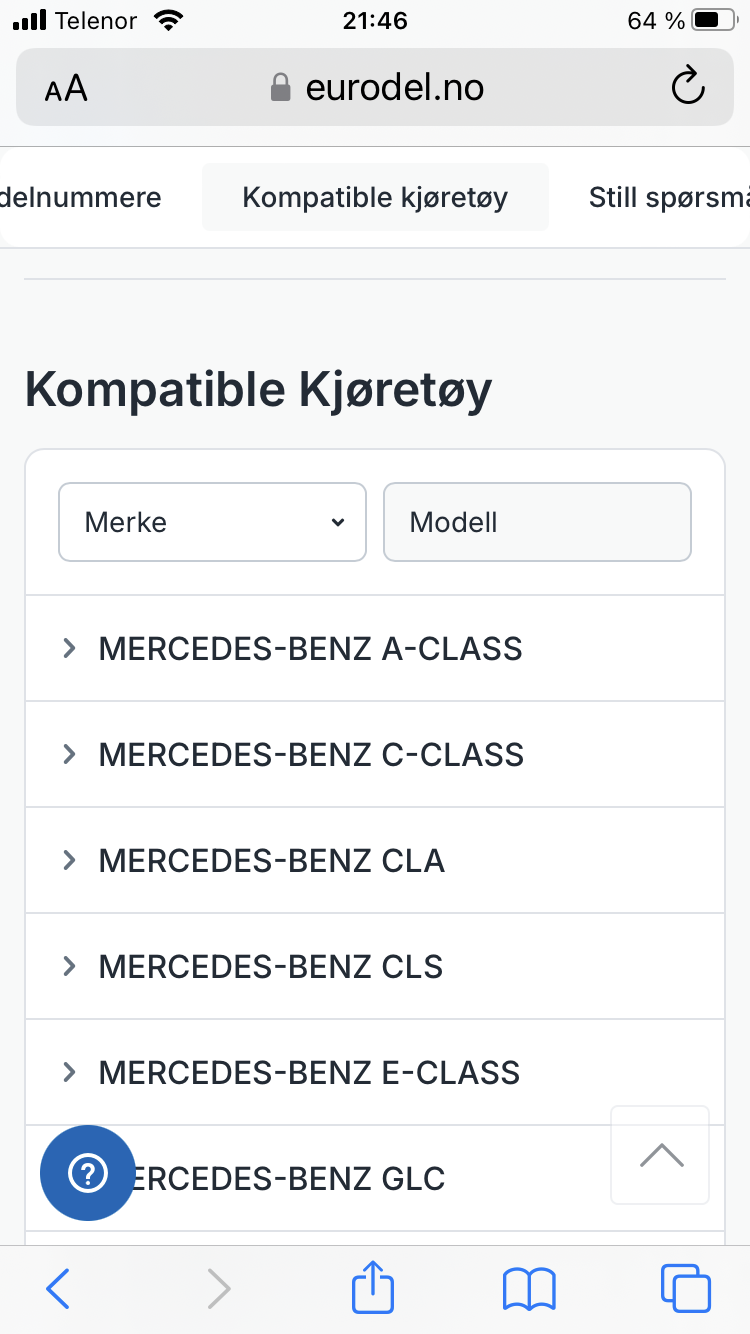Switch to the Kompatible kjøretøy tab
This screenshot has height=1334, width=750.
(375, 197)
